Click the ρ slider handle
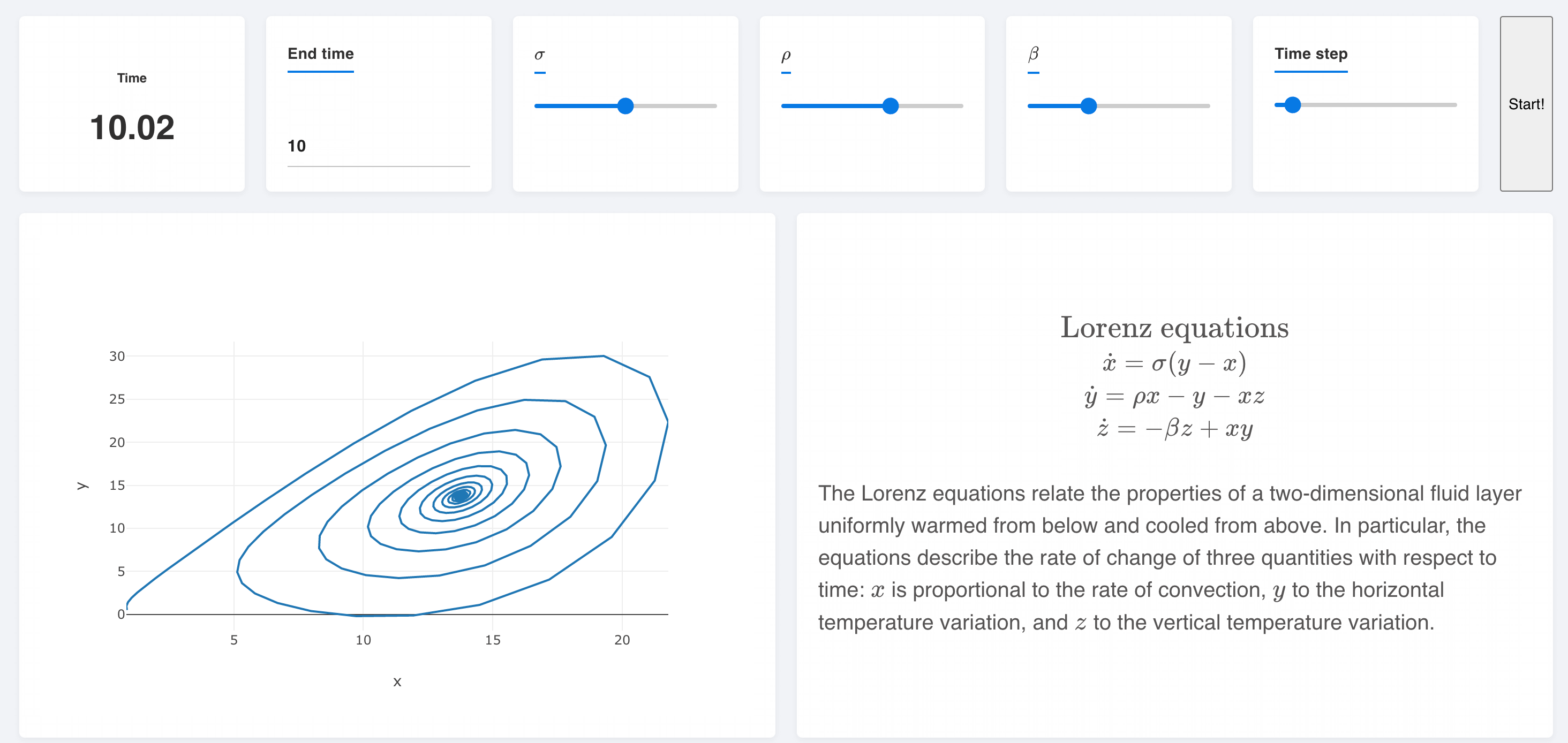This screenshot has width=1568, height=743. [890, 106]
